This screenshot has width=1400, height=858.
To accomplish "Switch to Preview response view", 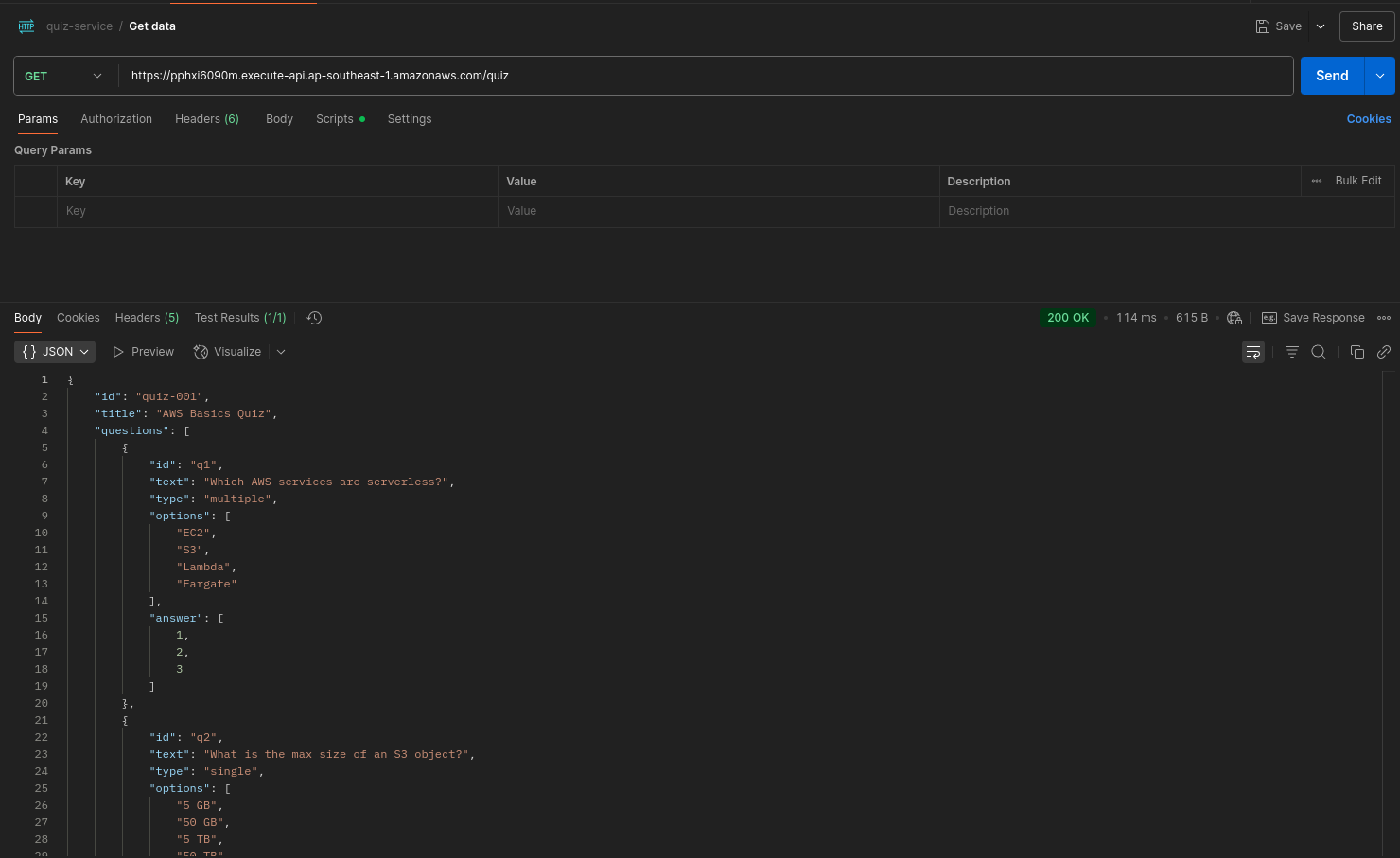I will [x=144, y=352].
